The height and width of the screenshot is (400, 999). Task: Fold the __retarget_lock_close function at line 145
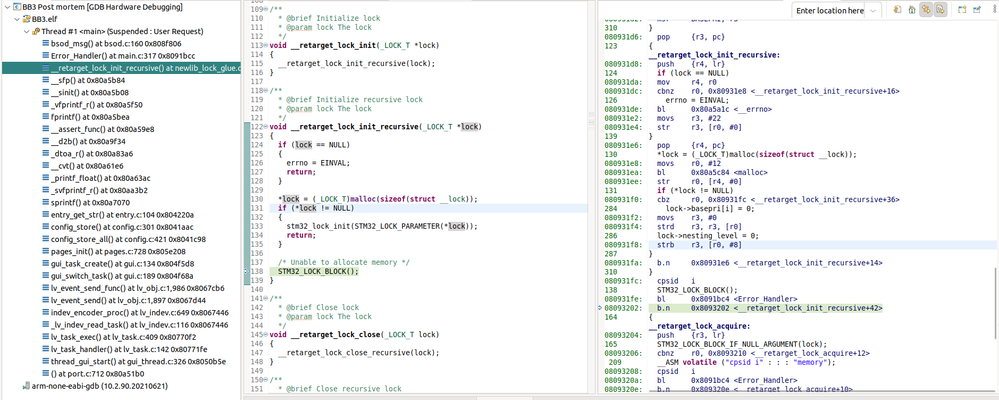[x=266, y=334]
